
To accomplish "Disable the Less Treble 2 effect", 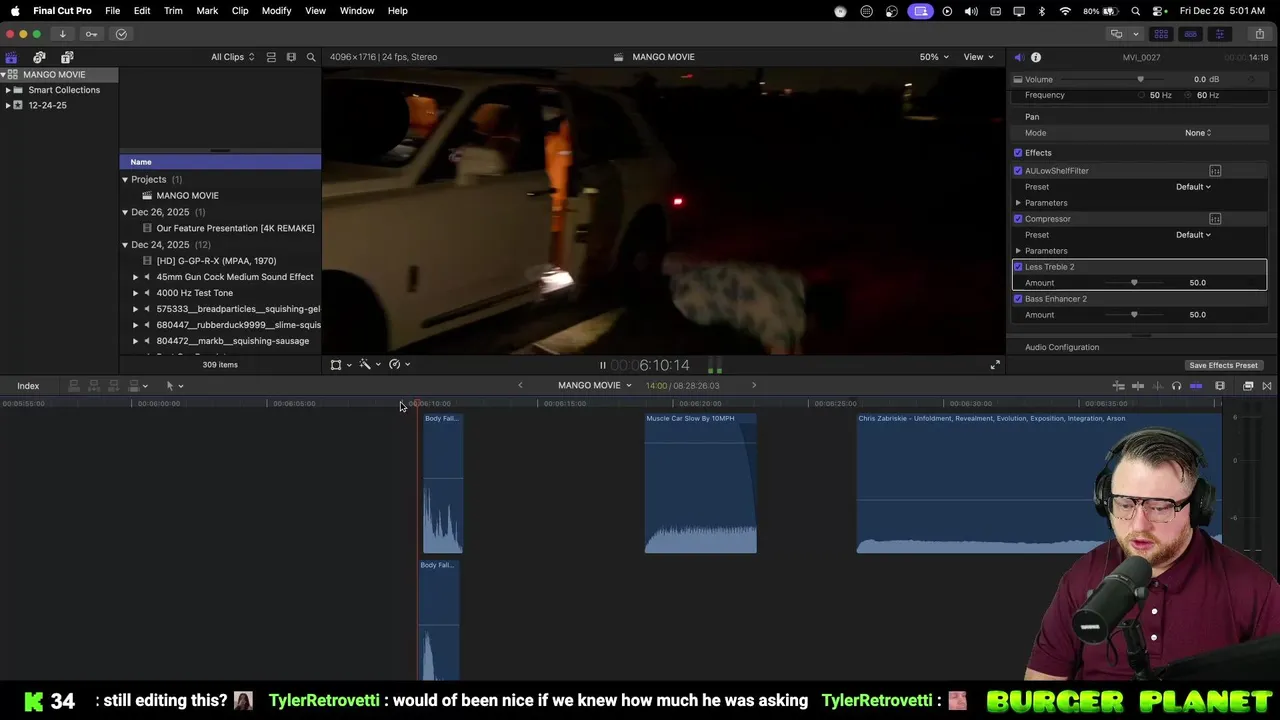I will [x=1018, y=267].
